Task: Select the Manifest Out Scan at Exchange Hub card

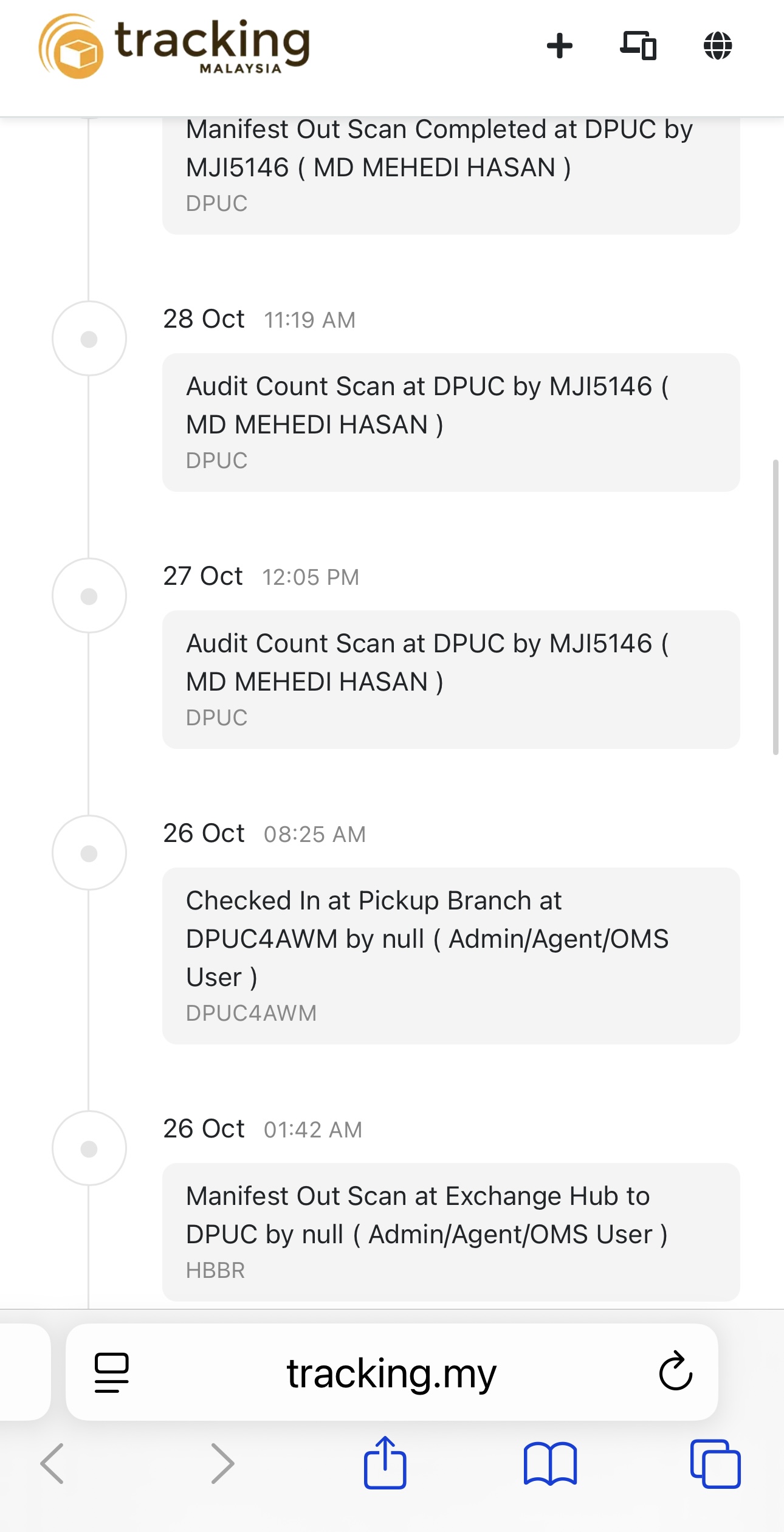Action: [x=451, y=1232]
